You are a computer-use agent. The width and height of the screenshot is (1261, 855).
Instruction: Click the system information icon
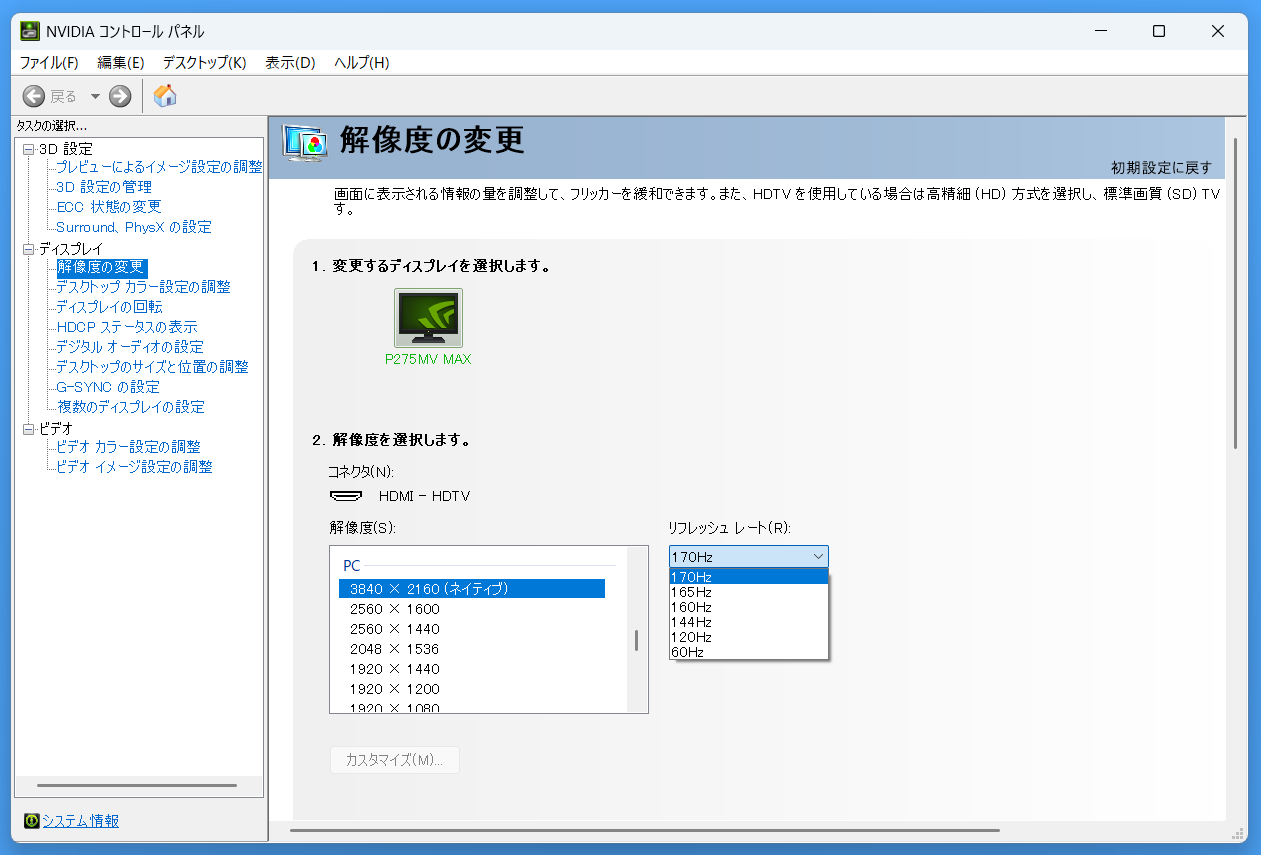(x=31, y=821)
